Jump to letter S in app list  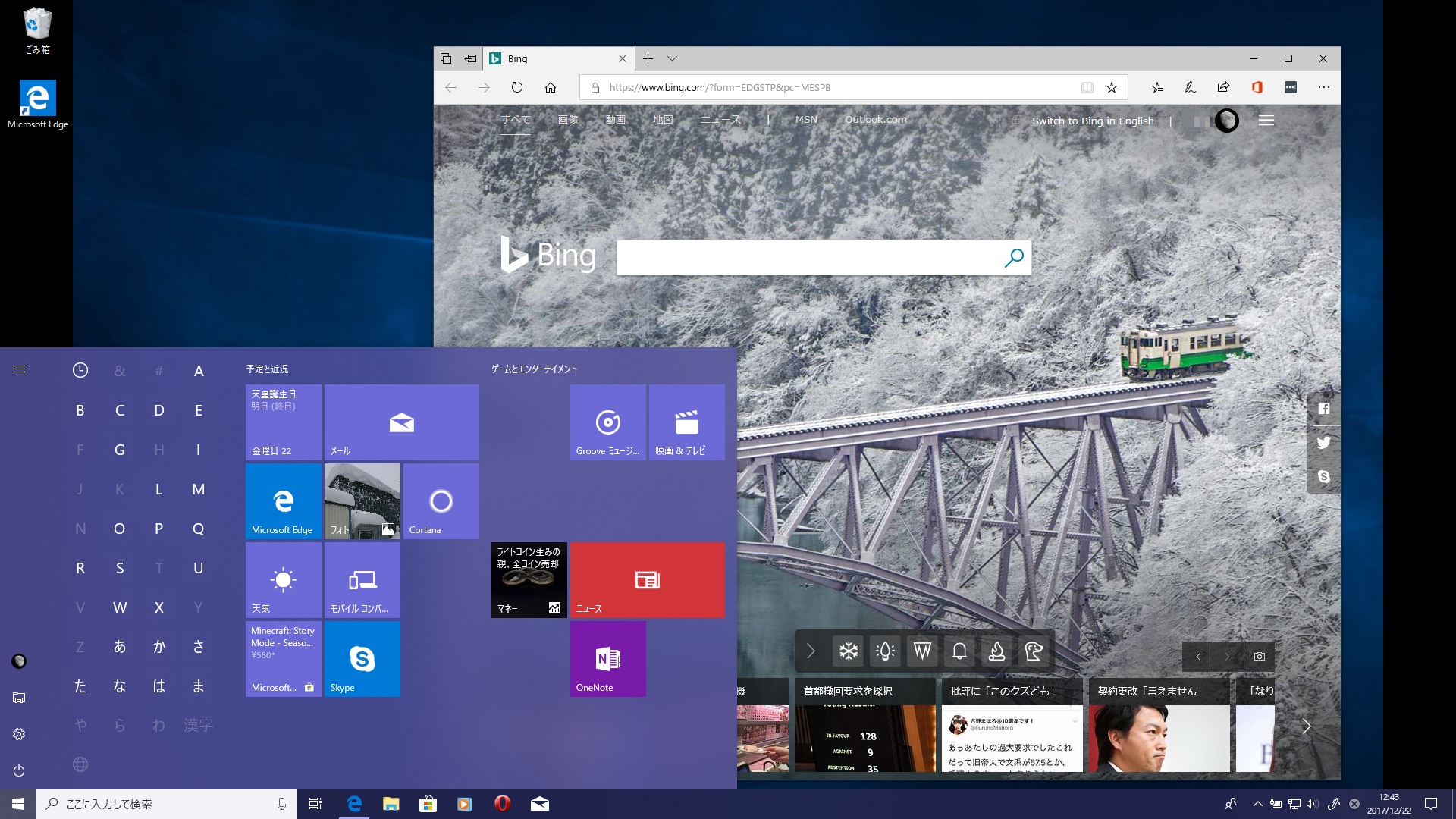click(120, 568)
